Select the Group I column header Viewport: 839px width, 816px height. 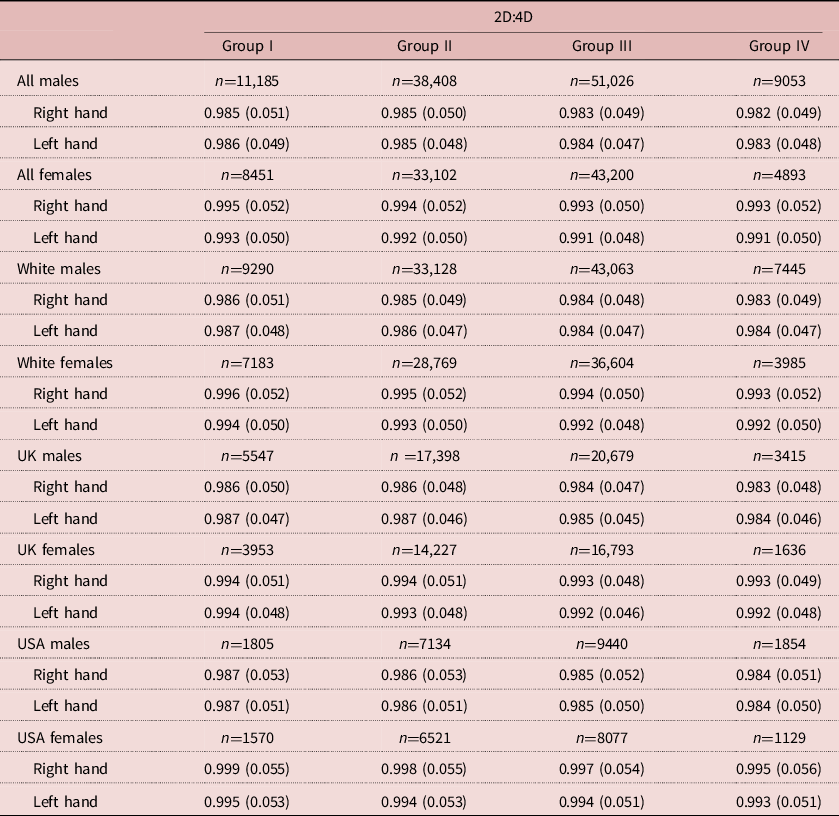point(247,47)
